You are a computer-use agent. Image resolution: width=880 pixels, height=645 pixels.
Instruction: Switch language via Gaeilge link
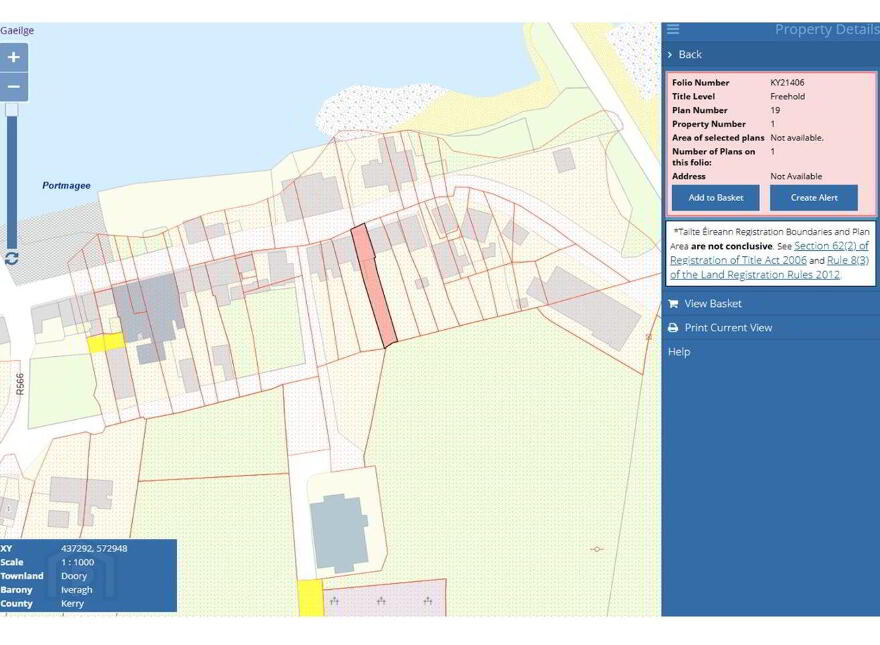[x=17, y=30]
